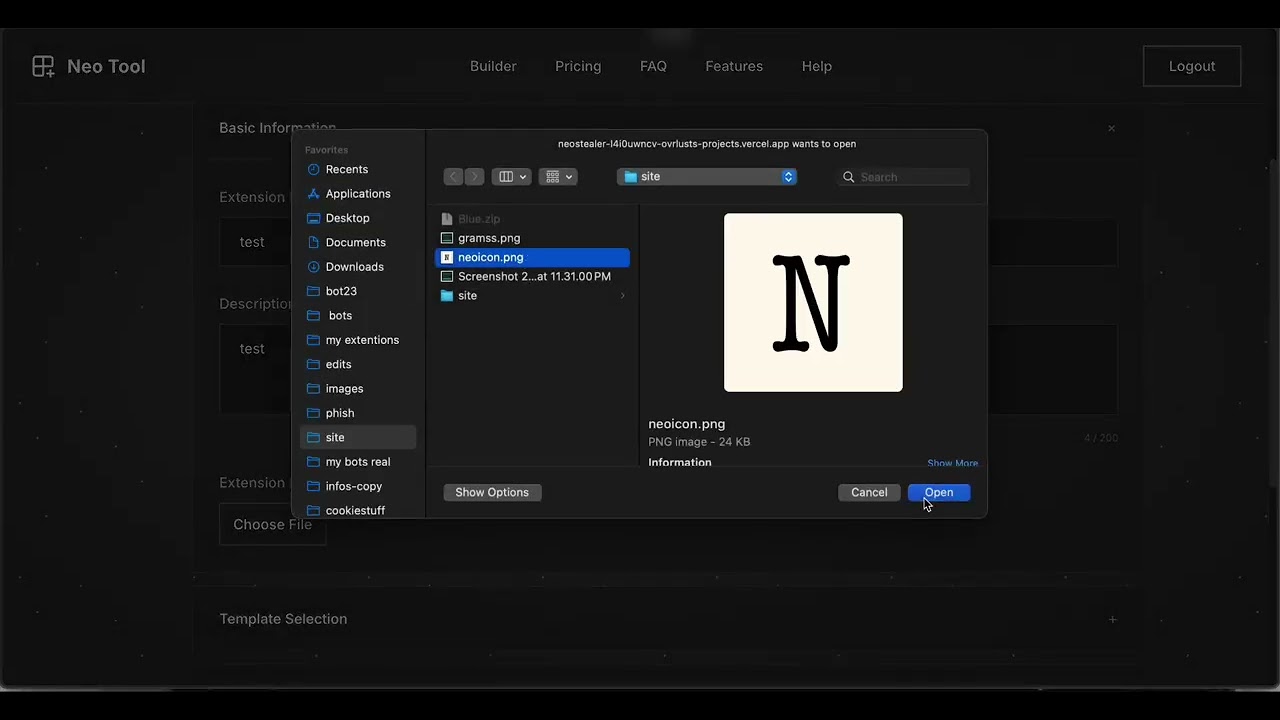This screenshot has height=720, width=1280.
Task: Go back with the left arrow in the file dialog
Action: [x=453, y=177]
